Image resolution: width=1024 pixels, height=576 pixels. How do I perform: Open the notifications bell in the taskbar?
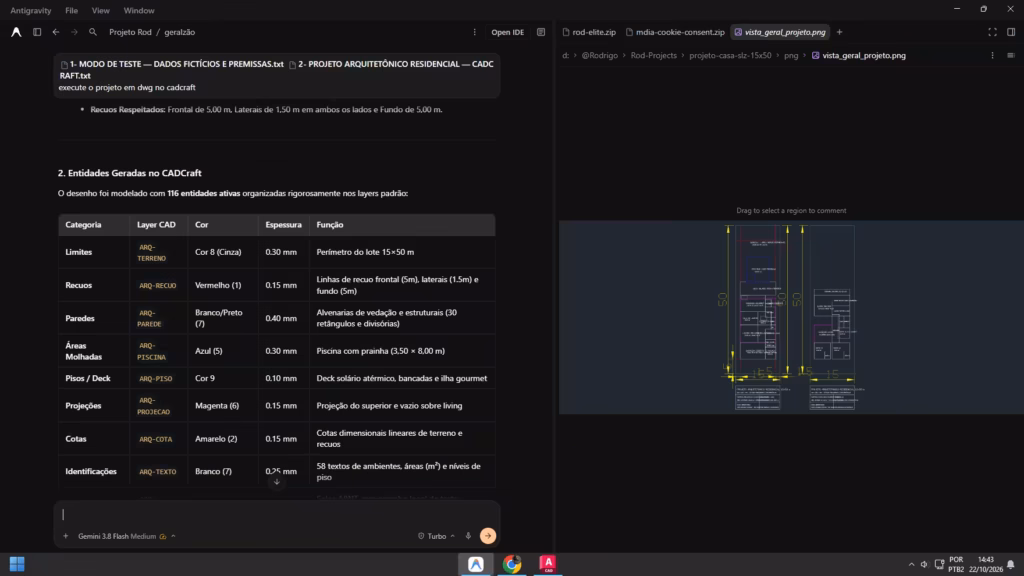pos(1011,564)
